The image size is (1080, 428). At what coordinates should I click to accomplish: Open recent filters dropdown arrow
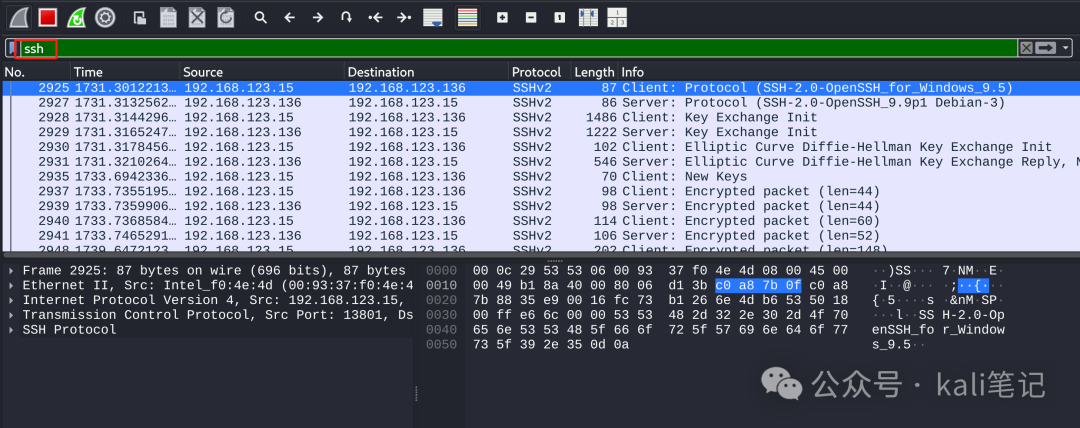(x=1066, y=48)
